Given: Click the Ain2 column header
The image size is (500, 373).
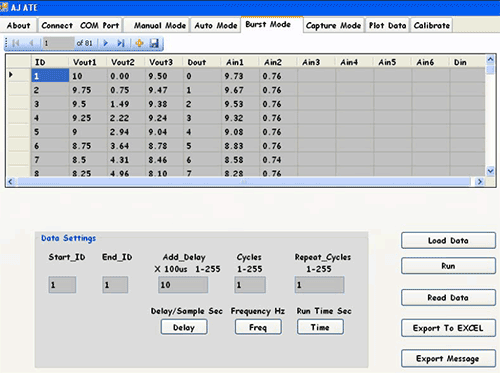Looking at the screenshot, I should pyautogui.click(x=278, y=62).
